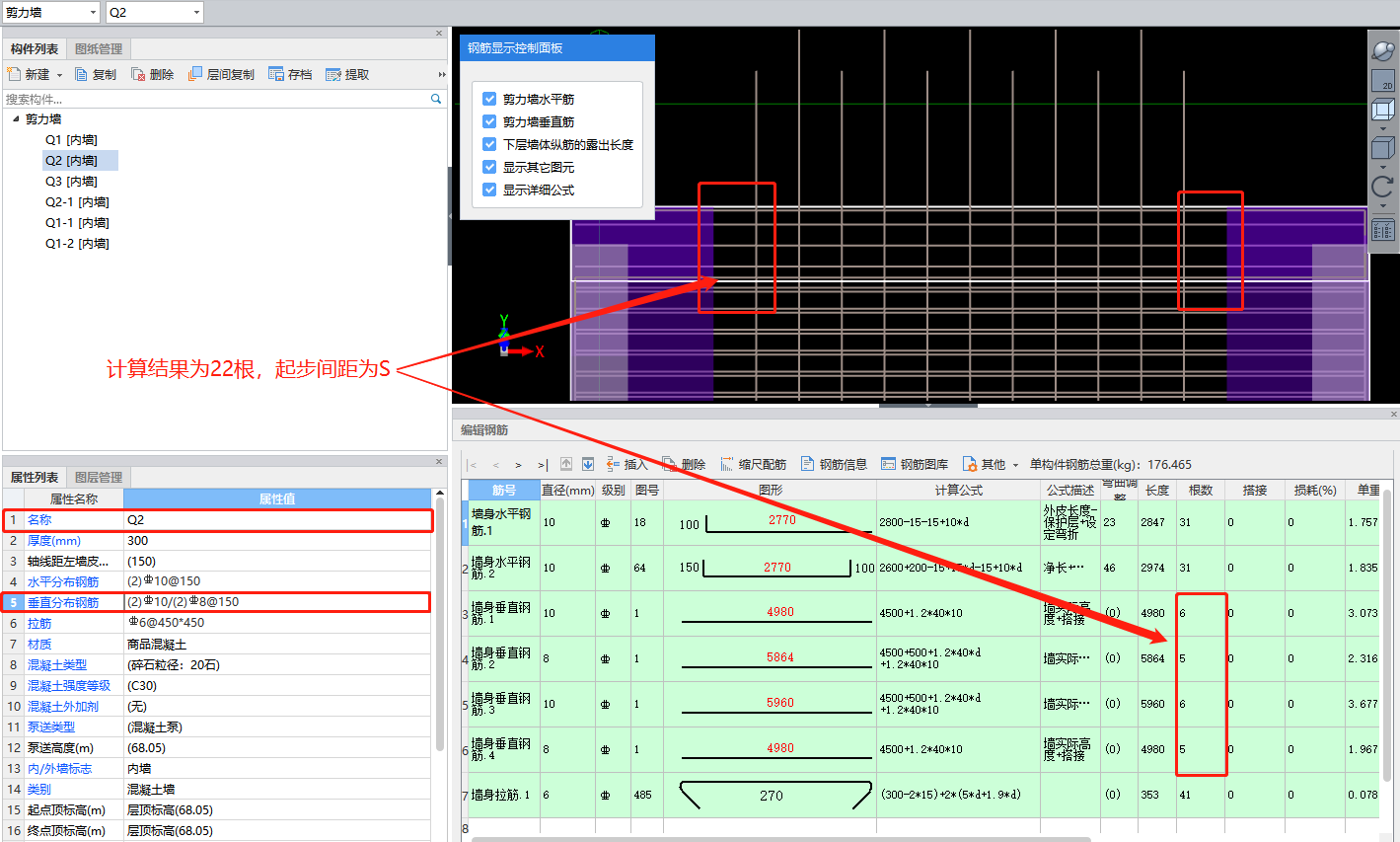Go to previous rebar record
This screenshot has height=842, width=1400.
point(495,464)
